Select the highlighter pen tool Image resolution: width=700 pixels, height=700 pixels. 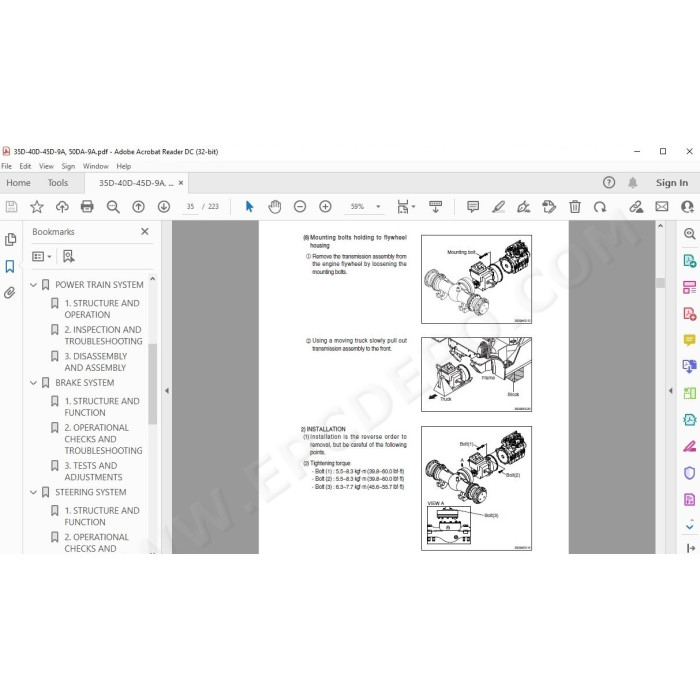498,207
